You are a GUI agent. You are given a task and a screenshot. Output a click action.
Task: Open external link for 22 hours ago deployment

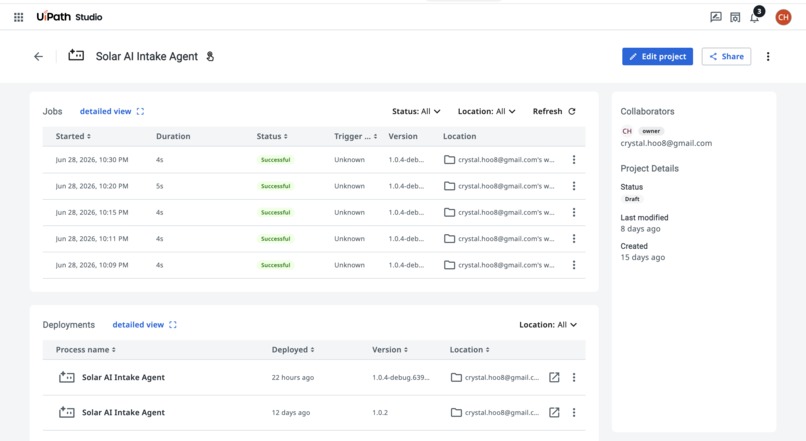554,377
